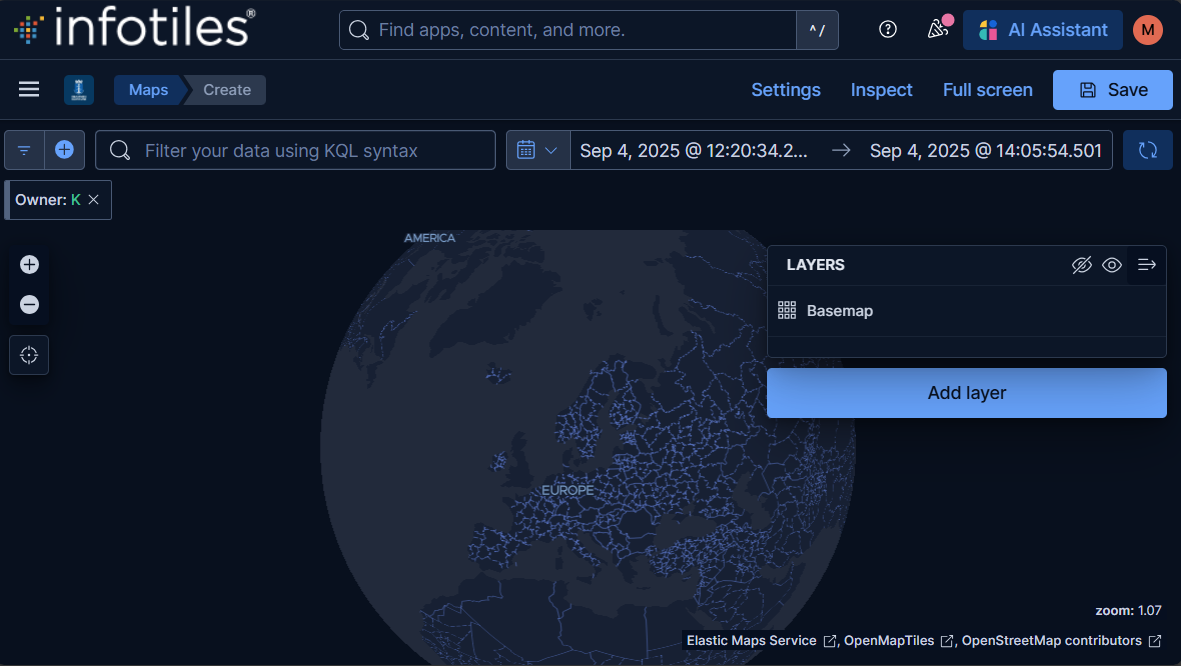
Task: Open the date picker calendar dropdown
Action: 538,149
